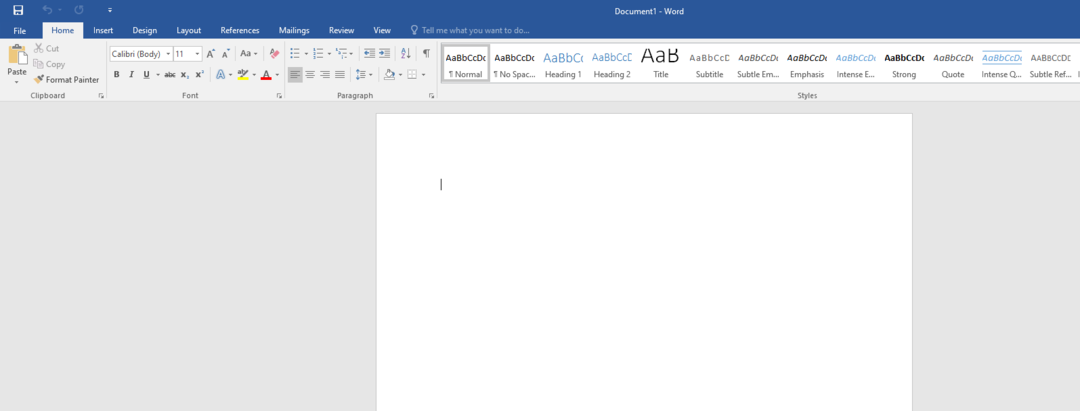The width and height of the screenshot is (1080, 411).
Task: Click the Clear All Formatting icon
Action: coord(275,54)
